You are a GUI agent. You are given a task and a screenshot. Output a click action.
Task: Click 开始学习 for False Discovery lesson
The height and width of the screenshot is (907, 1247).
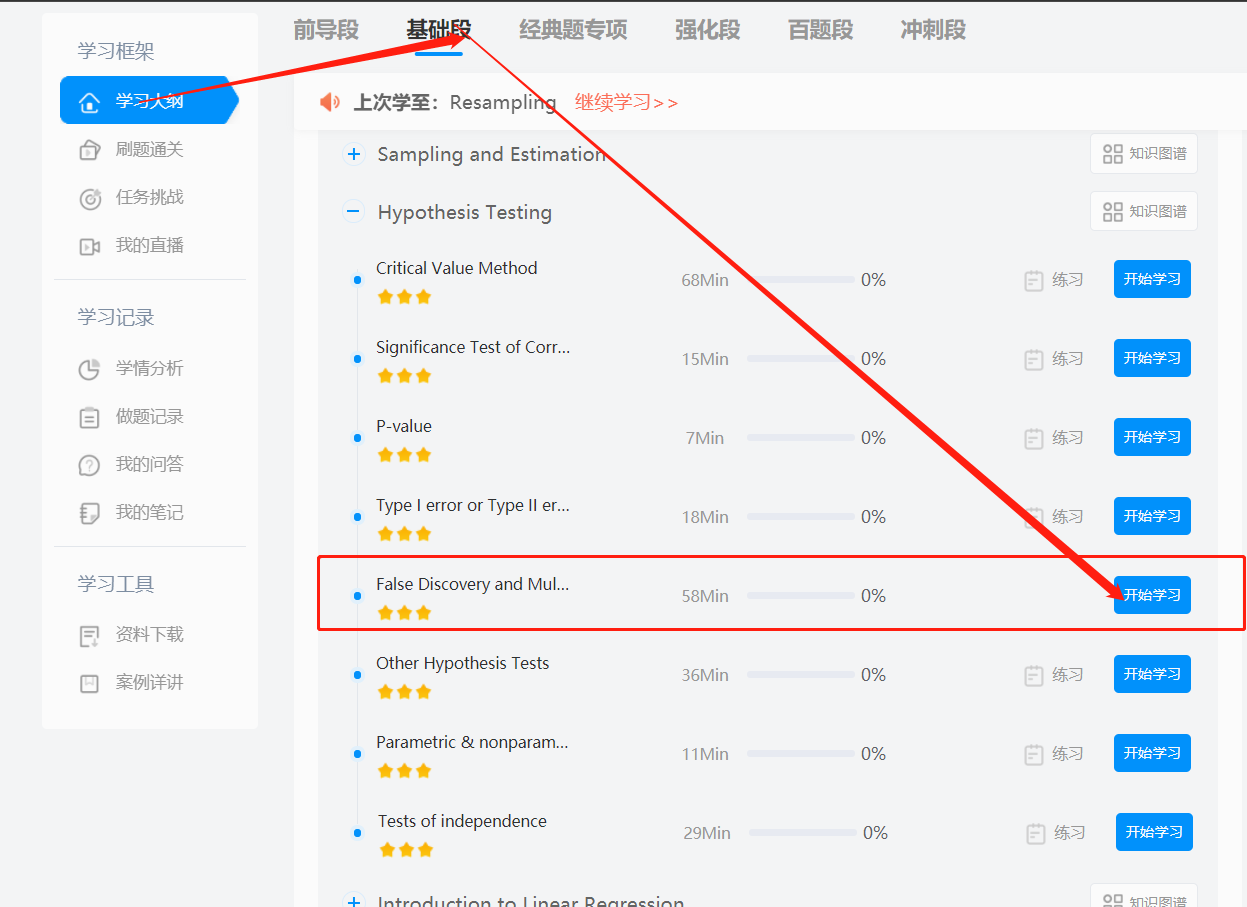[1152, 595]
